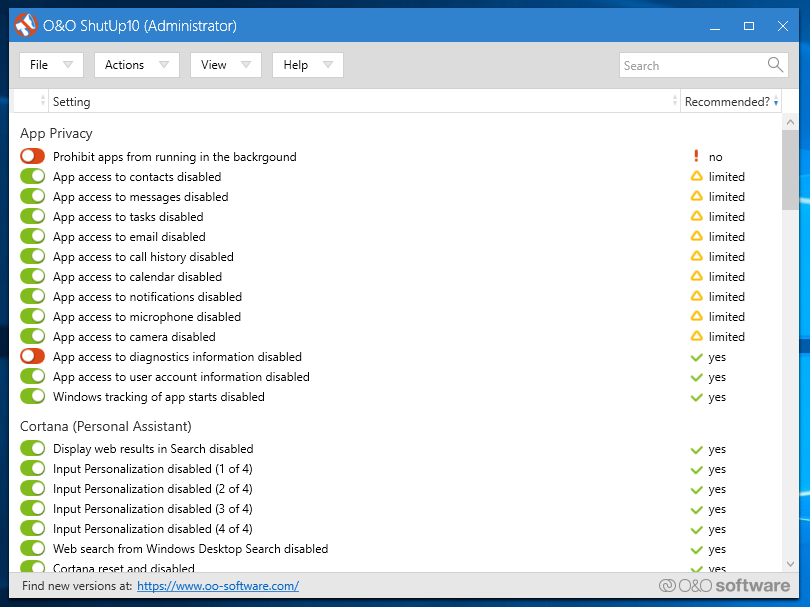This screenshot has height=607, width=810.
Task: Enable 'App access to diagnostics information disabled'
Action: point(33,356)
